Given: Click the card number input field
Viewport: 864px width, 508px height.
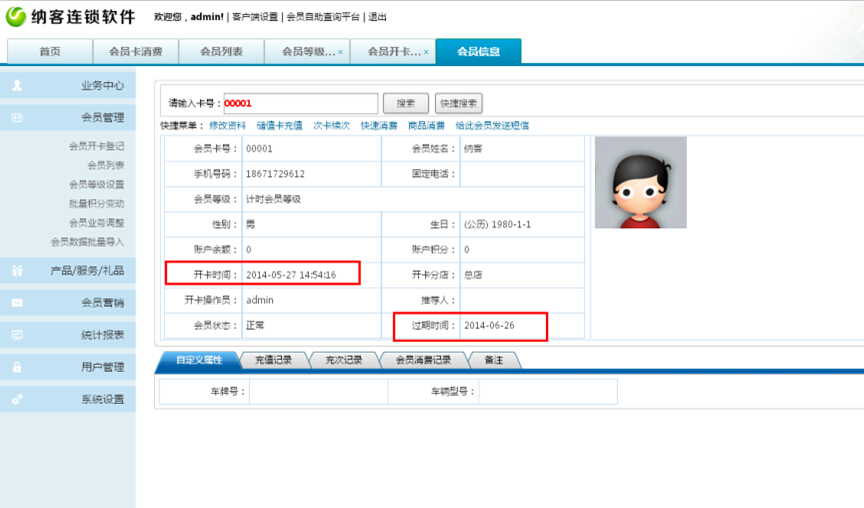Looking at the screenshot, I should click(300, 103).
